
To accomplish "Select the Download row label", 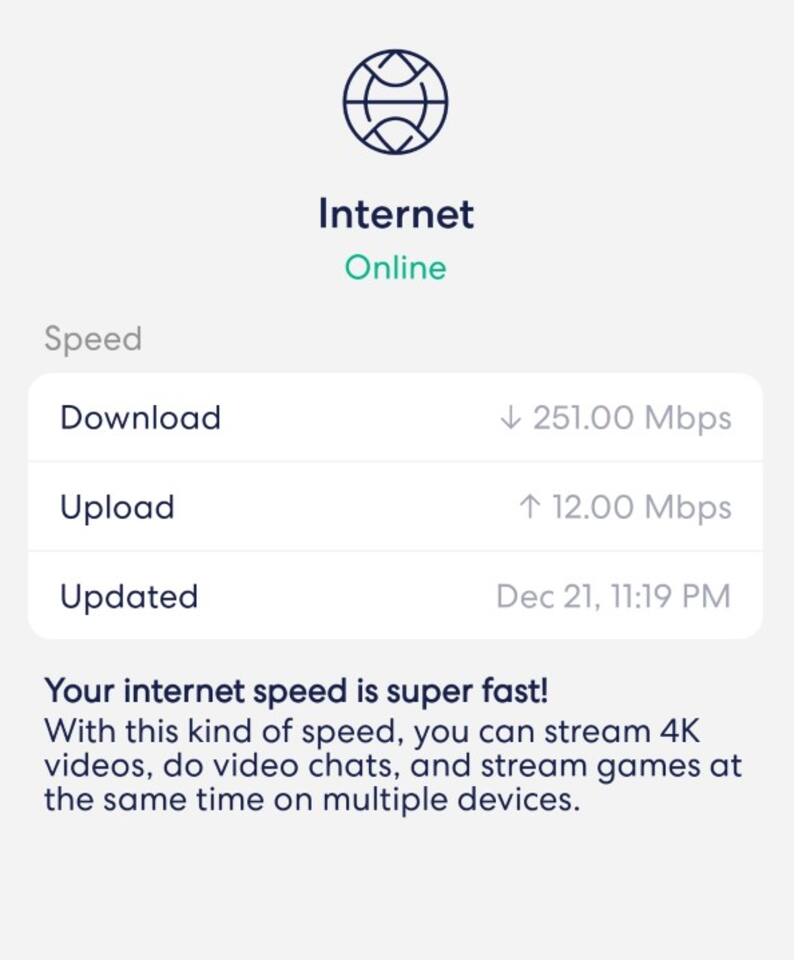I will pos(140,417).
